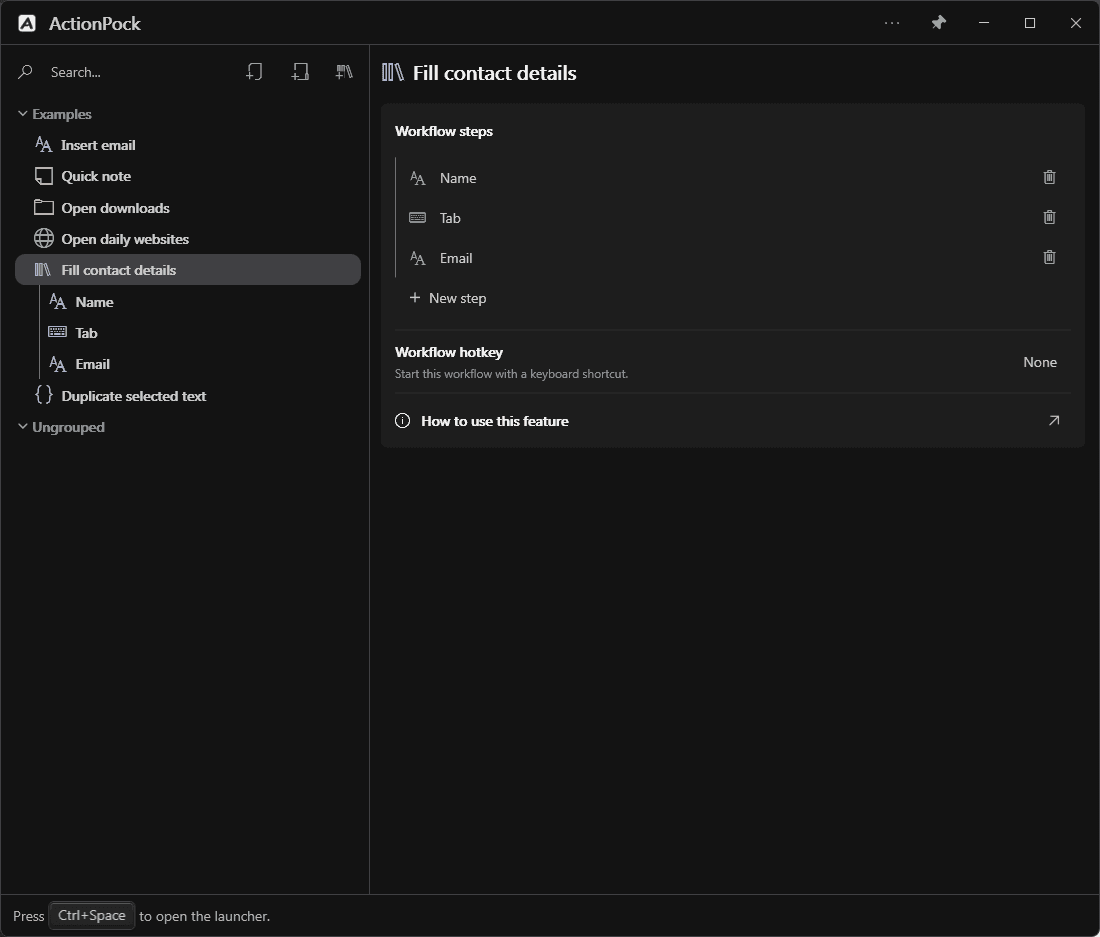Click the Fill contact details heading icon
Viewport: 1100px width, 937px height.
(392, 72)
